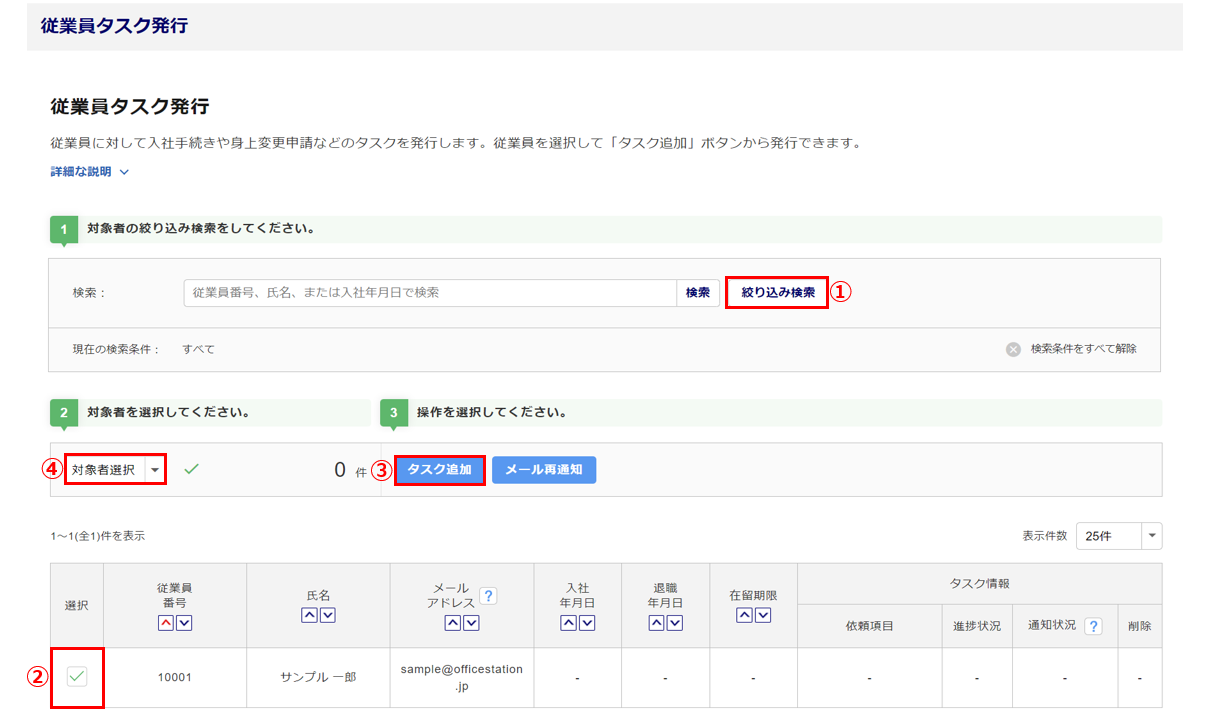Viewport: 1211px width, 718px height.
Task: Sort 氏名 column descending arrow
Action: 327,614
